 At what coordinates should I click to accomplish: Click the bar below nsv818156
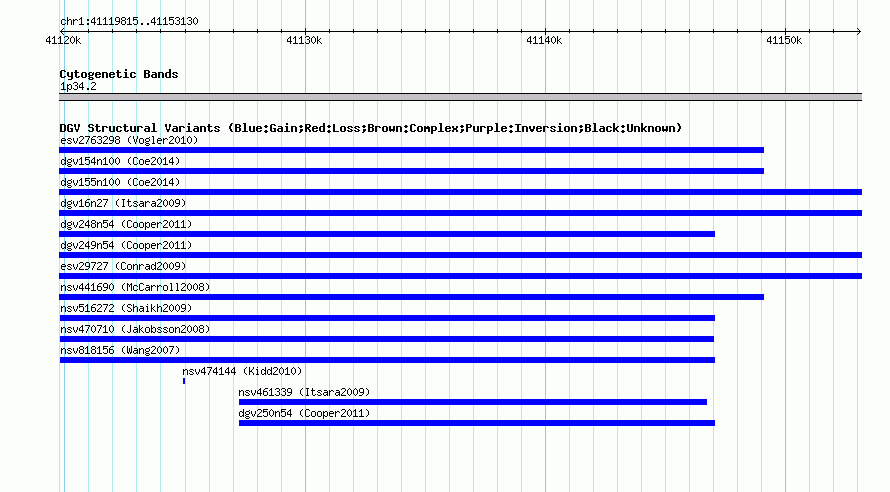point(387,360)
